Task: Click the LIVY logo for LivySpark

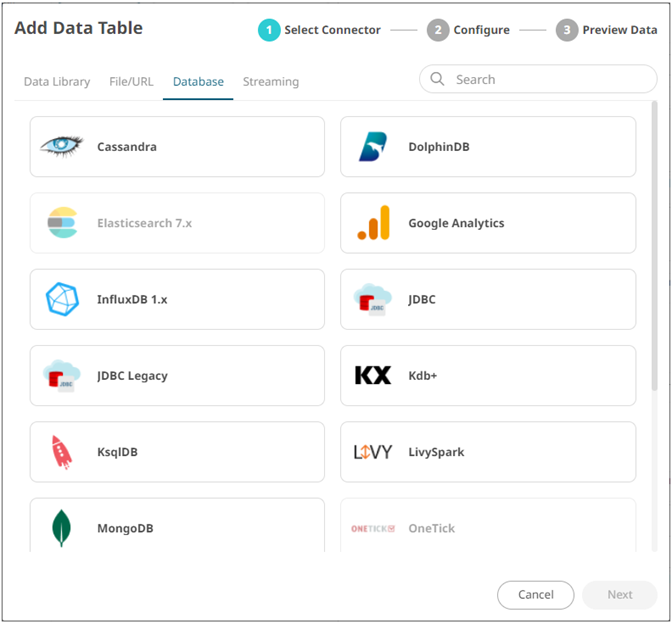Action: tap(372, 452)
